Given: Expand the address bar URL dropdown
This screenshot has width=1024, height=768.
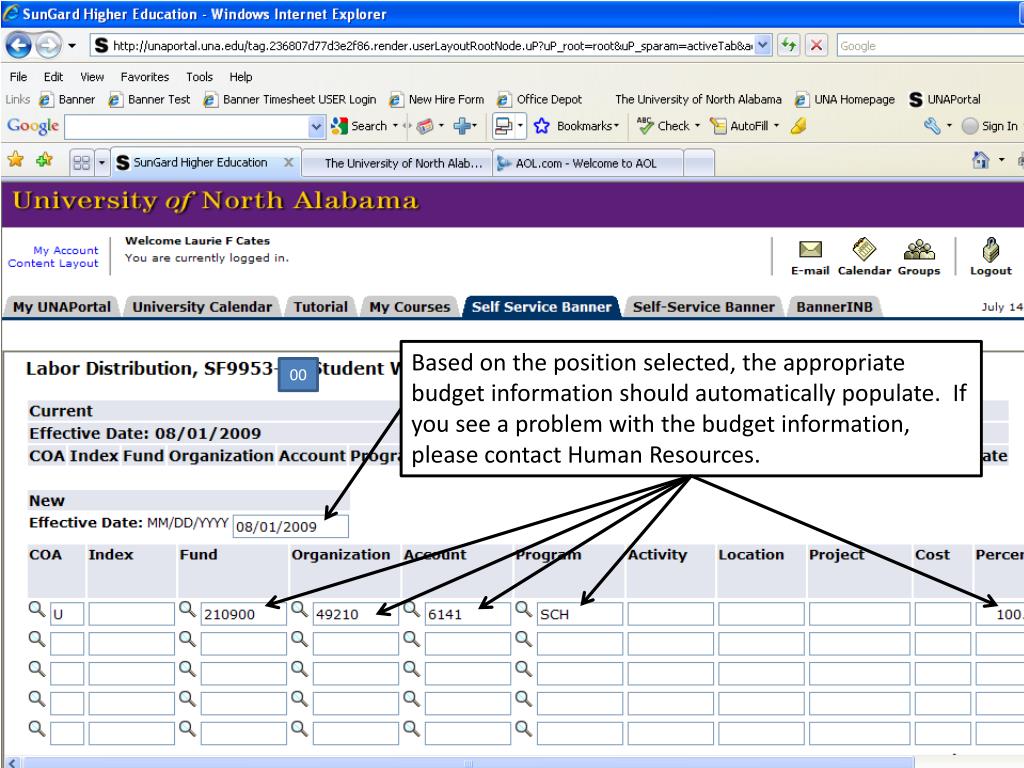Looking at the screenshot, I should coord(763,46).
